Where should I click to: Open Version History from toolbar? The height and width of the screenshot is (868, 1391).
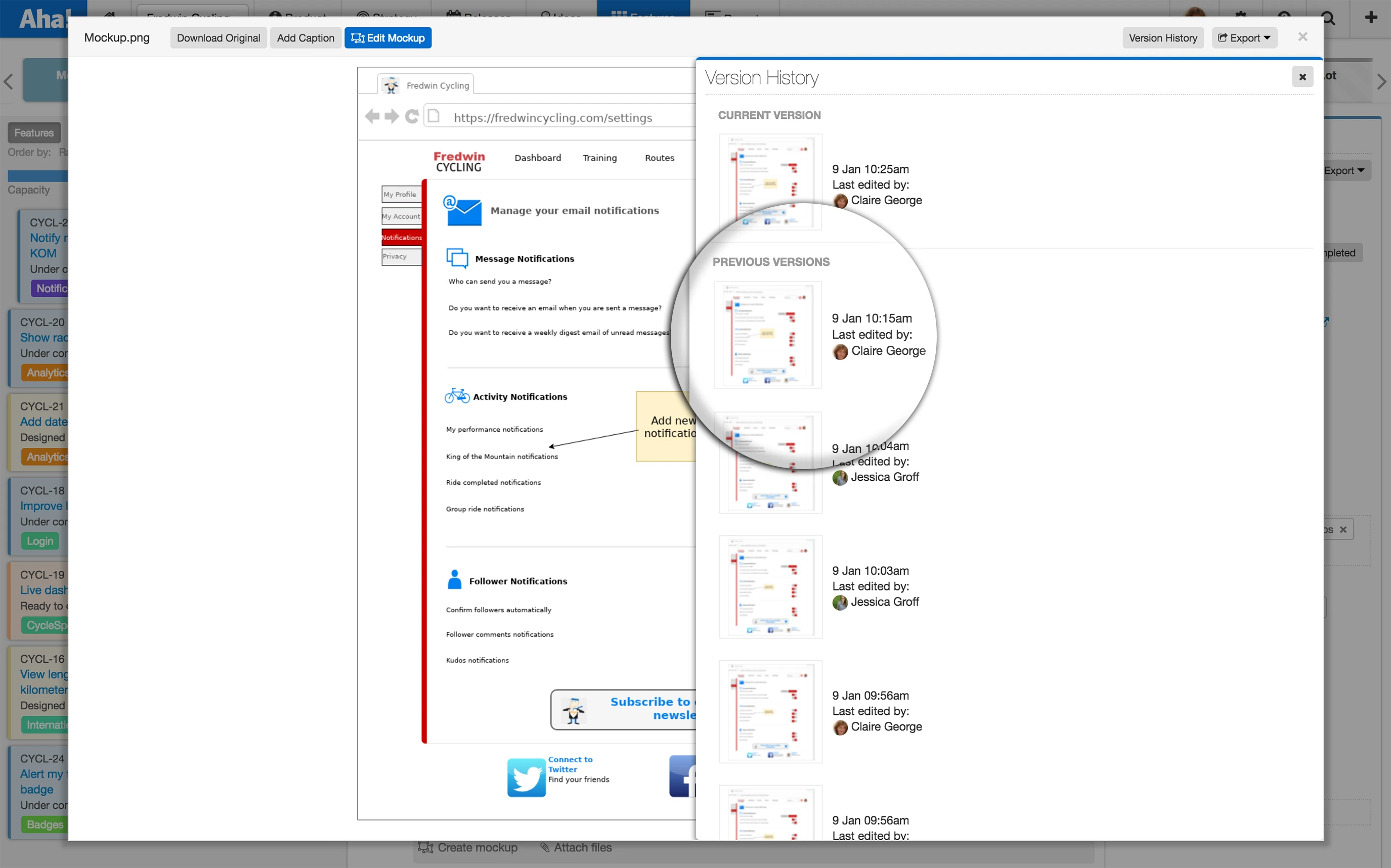tap(1162, 38)
